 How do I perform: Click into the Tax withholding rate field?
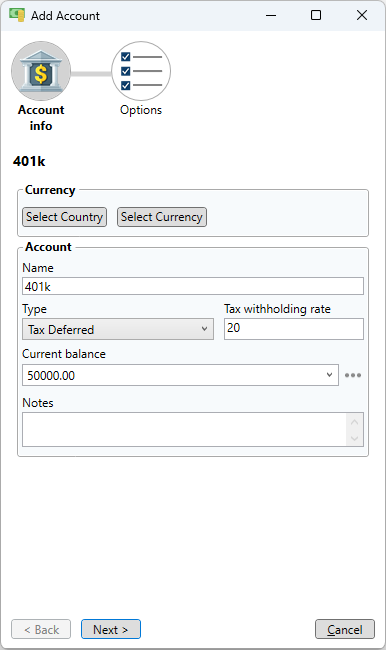[294, 329]
